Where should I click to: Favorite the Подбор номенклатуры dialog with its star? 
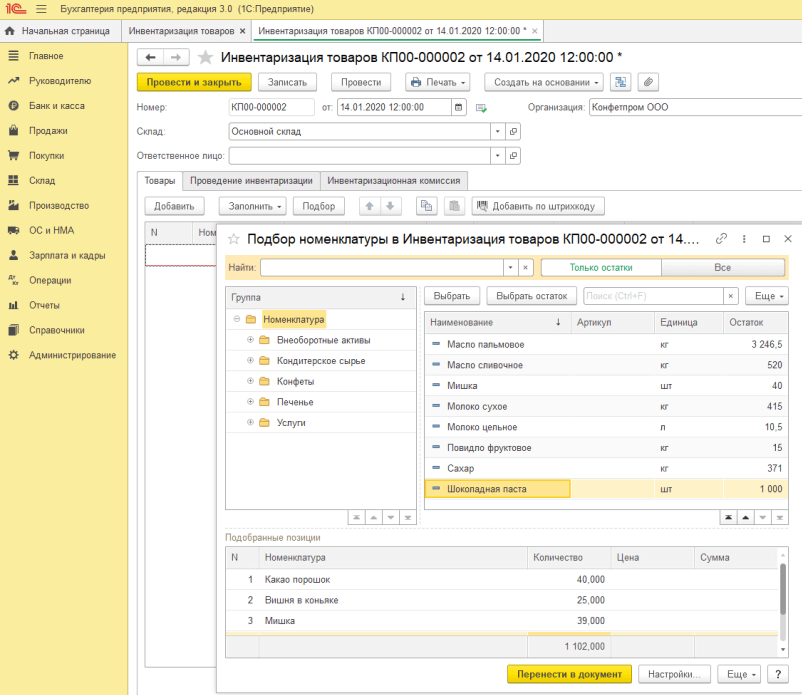tap(234, 239)
